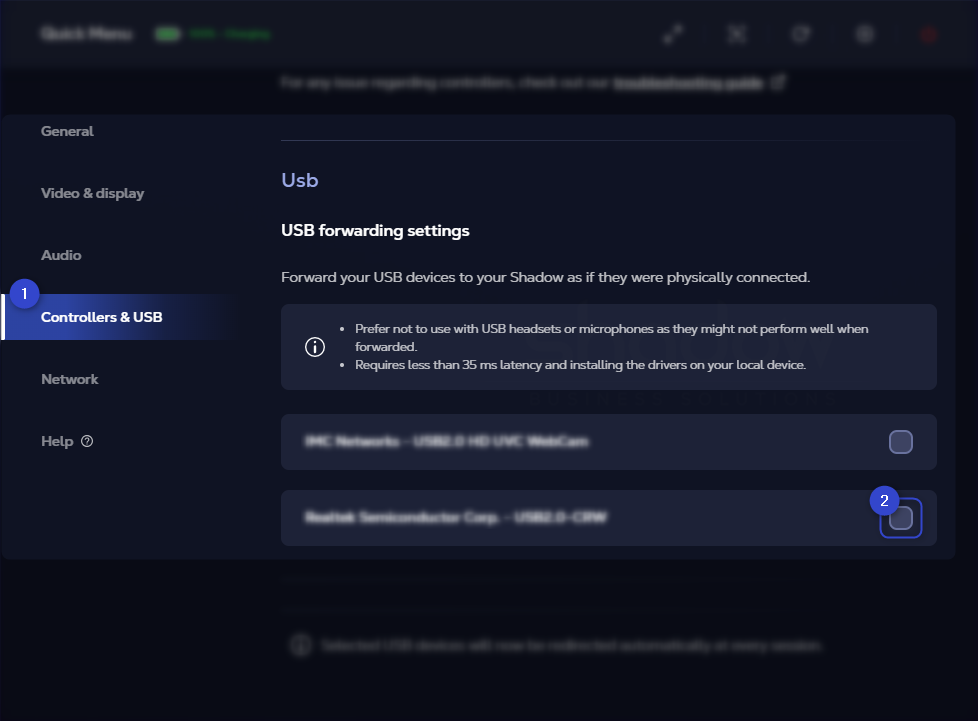Click the info icon beside the redirect notice
Image resolution: width=978 pixels, height=721 pixels.
(x=301, y=645)
